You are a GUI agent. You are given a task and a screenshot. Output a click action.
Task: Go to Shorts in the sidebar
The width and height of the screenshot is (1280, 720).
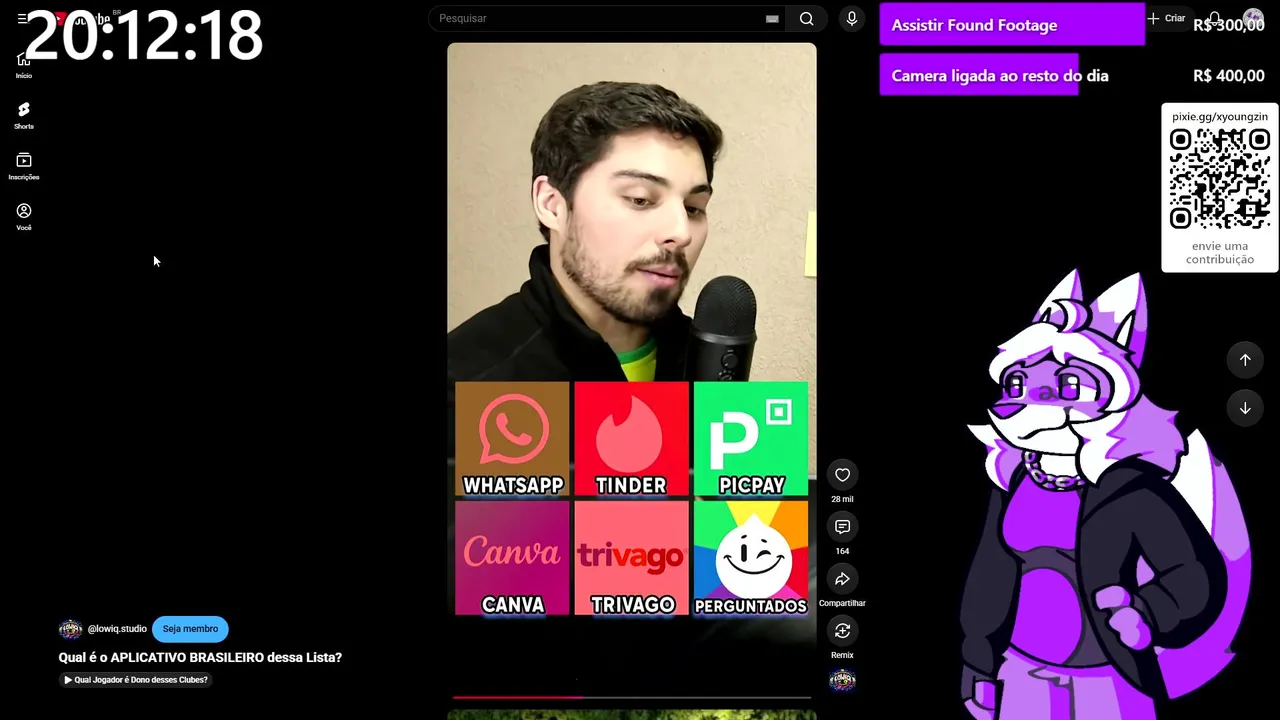(23, 115)
